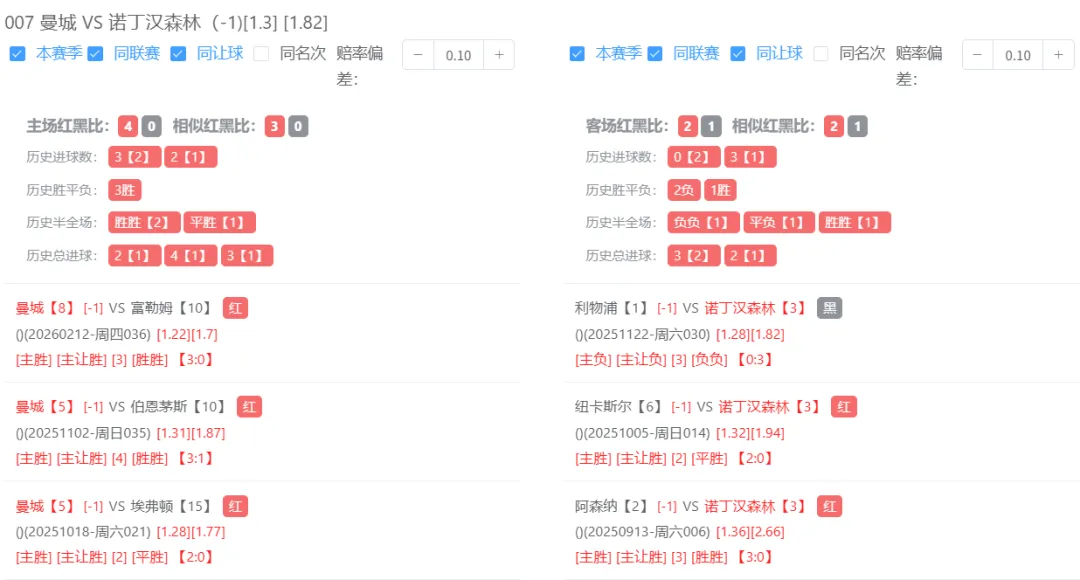The width and height of the screenshot is (1080, 580).
Task: Click the 红 badge on 纽卡斯尔 VS 诺丁汉森林 row
Action: [x=844, y=406]
